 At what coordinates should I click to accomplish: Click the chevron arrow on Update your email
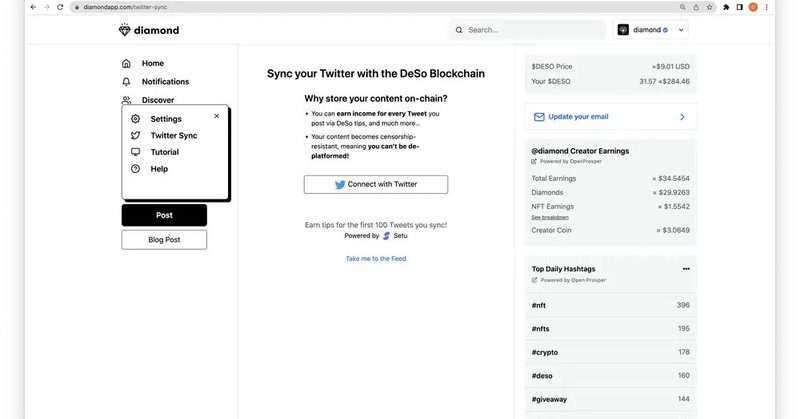[682, 117]
